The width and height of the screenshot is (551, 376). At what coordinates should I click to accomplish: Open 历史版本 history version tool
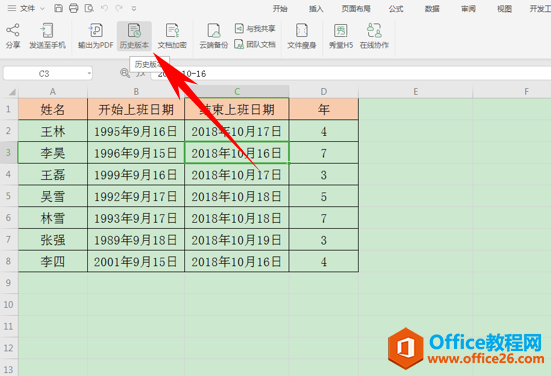(134, 36)
